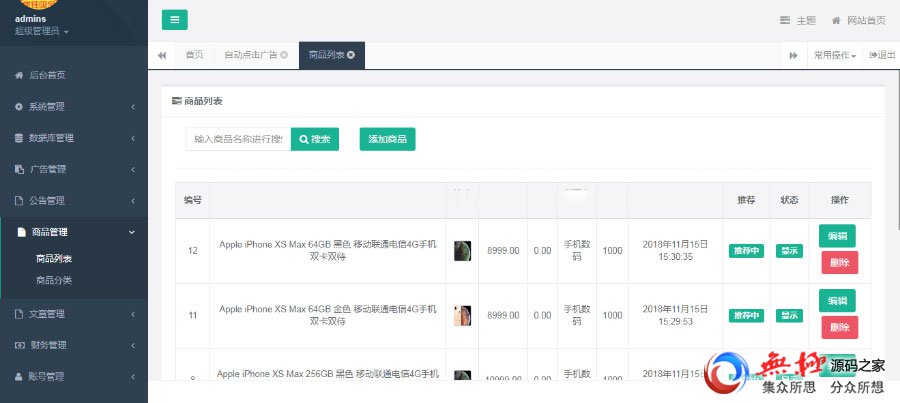
Task: Click the 退出 logout button
Action: pos(882,55)
